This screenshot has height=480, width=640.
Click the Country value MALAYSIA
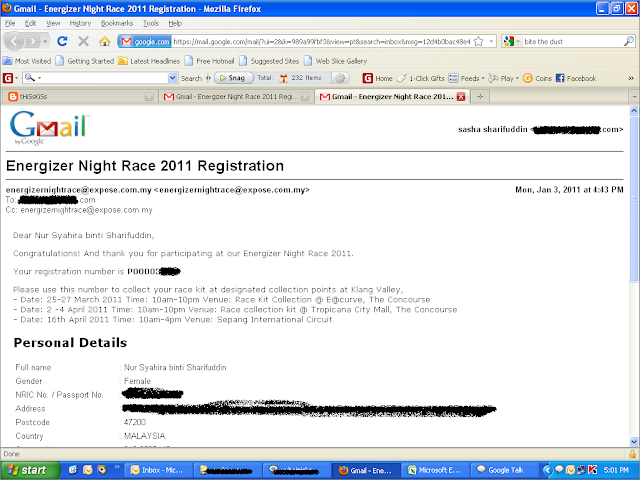click(144, 436)
